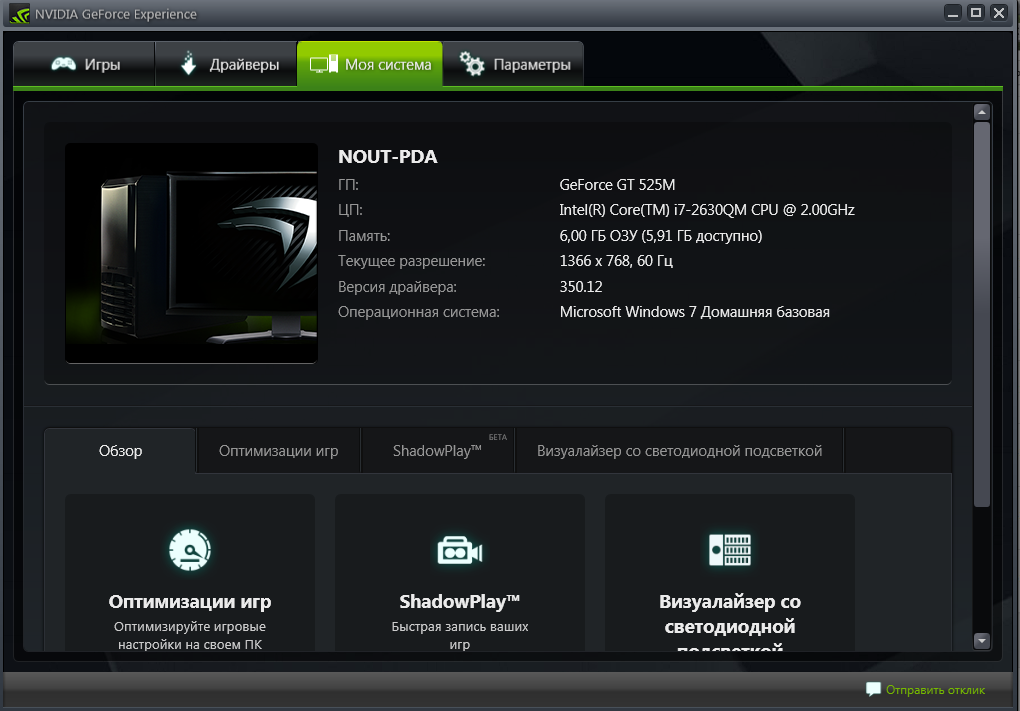Image resolution: width=1020 pixels, height=711 pixels.
Task: Click the speech bubble feedback icon
Action: [873, 690]
